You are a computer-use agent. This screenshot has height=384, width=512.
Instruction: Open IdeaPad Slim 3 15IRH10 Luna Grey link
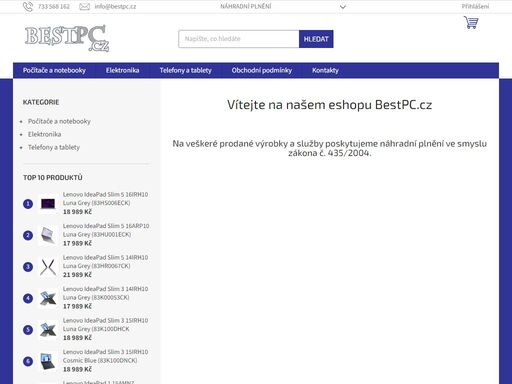pos(105,325)
